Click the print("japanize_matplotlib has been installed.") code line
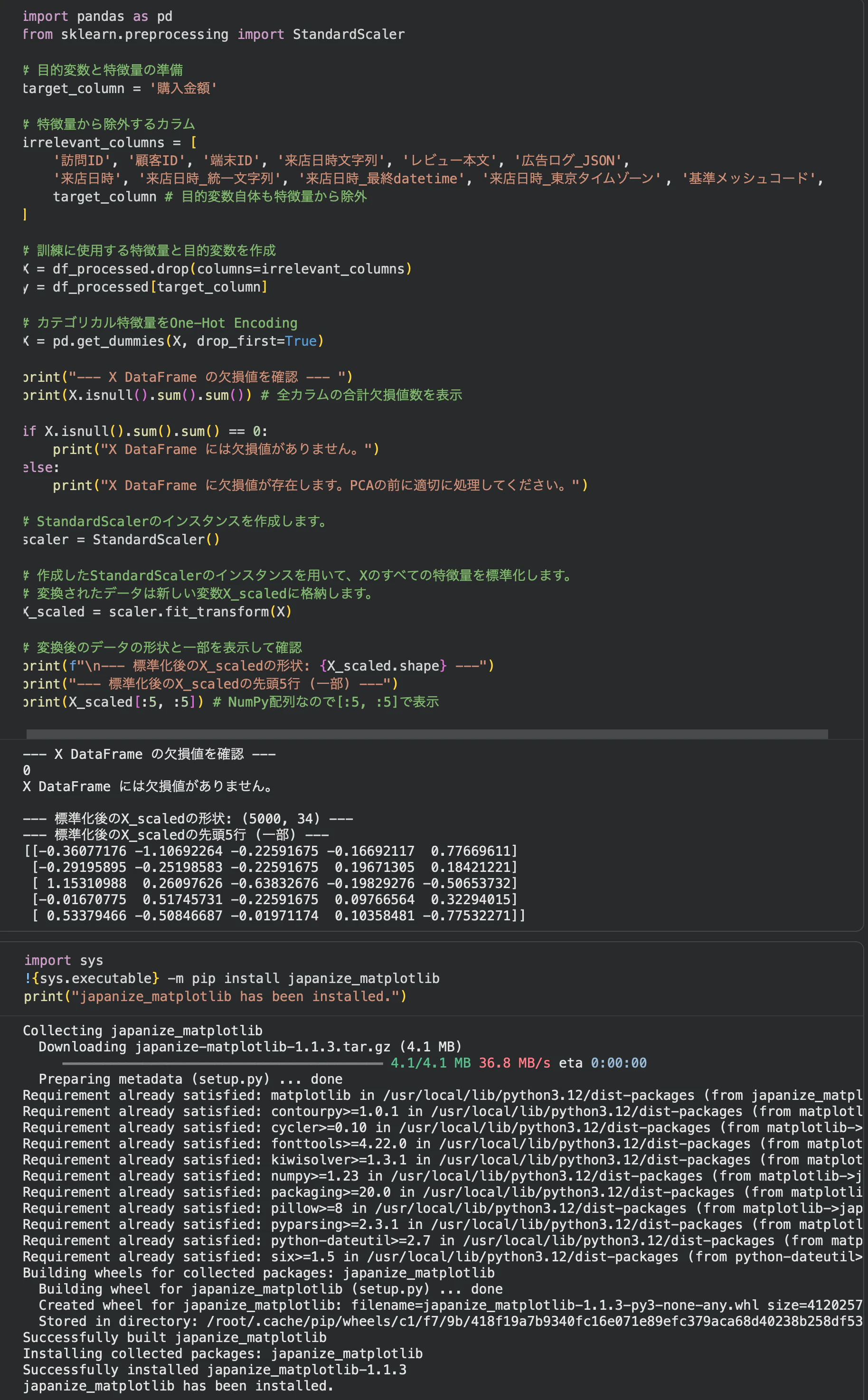Viewport: 868px width, 1400px height. [215, 996]
